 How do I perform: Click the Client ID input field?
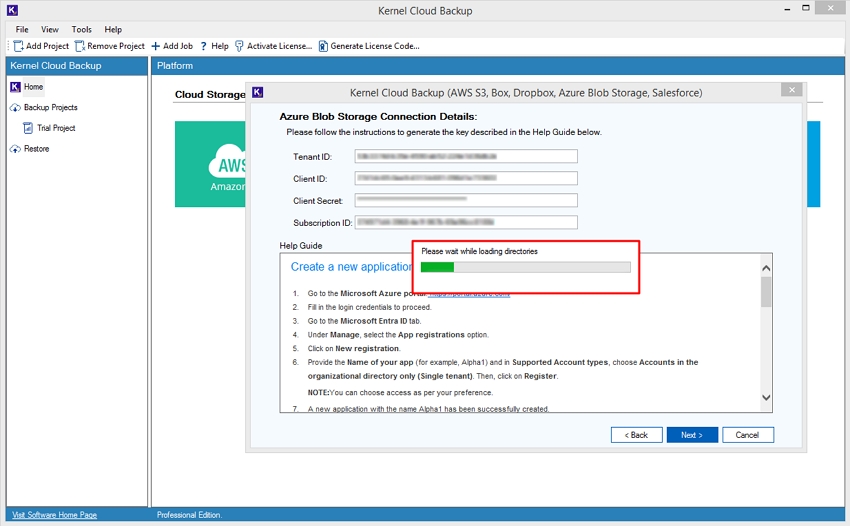pos(466,178)
